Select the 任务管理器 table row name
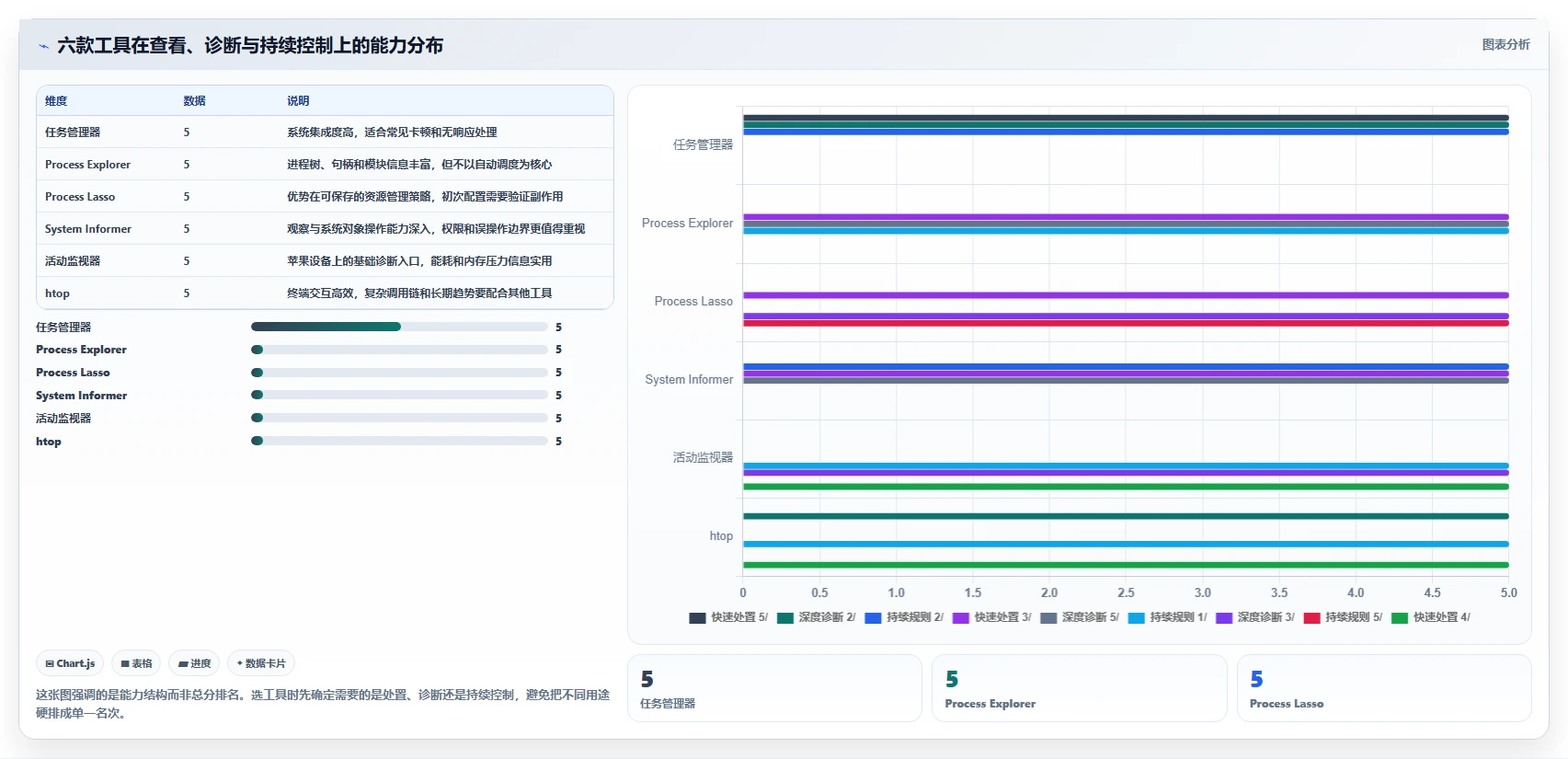The width and height of the screenshot is (1568, 759). pos(73,132)
